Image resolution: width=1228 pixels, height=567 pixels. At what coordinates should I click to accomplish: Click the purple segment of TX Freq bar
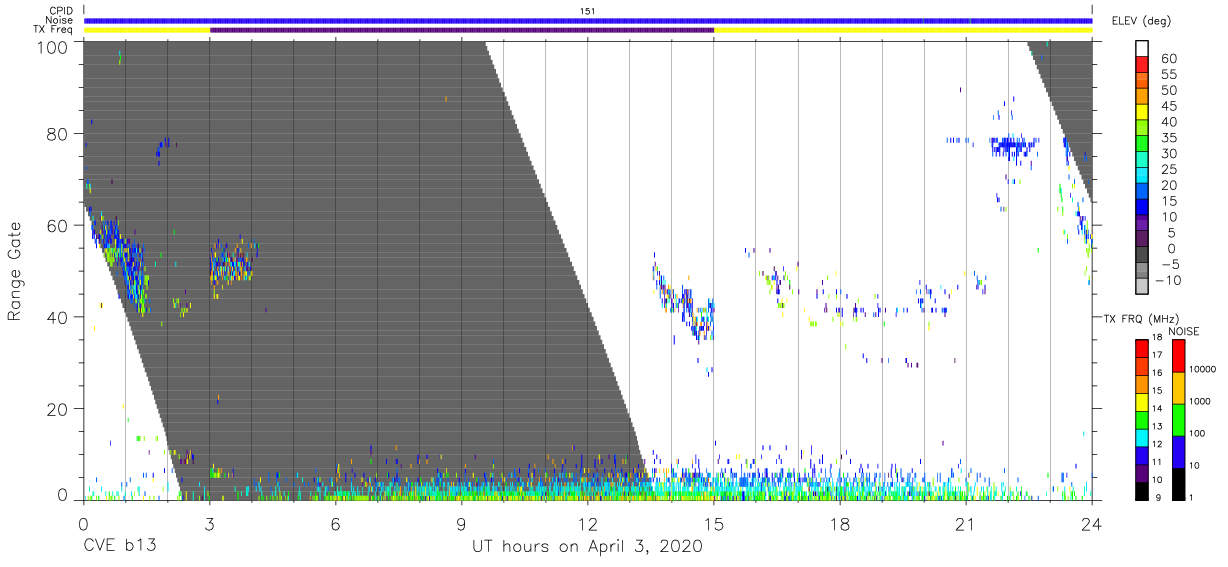[x=462, y=30]
